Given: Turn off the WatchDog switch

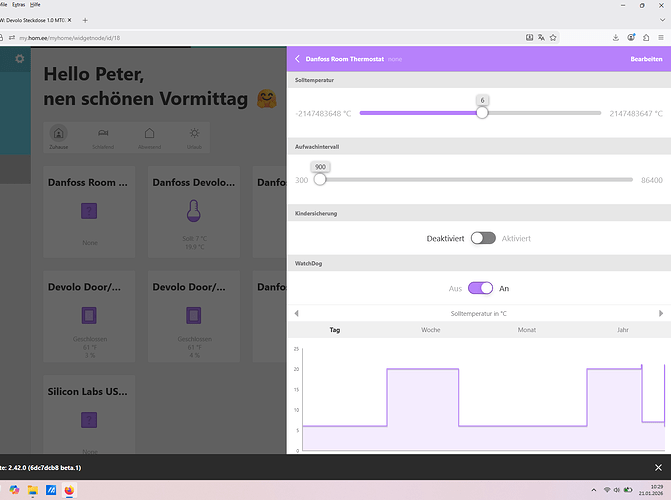Looking at the screenshot, I should 481,288.
